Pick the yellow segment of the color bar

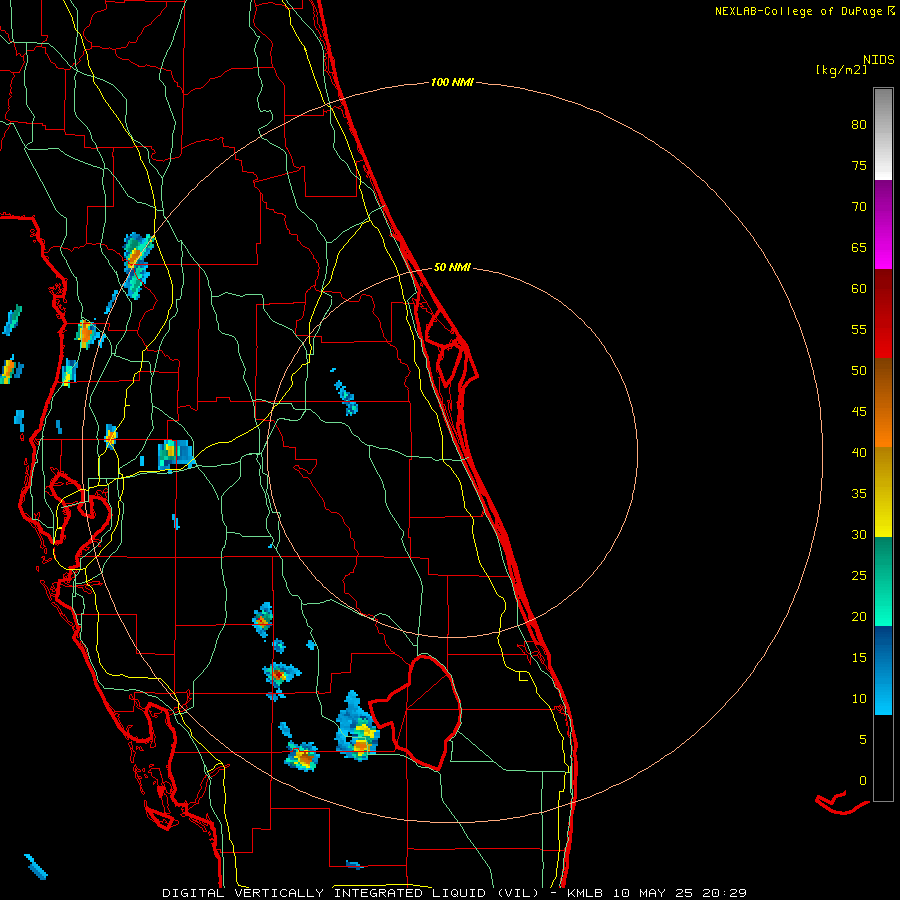click(x=883, y=492)
